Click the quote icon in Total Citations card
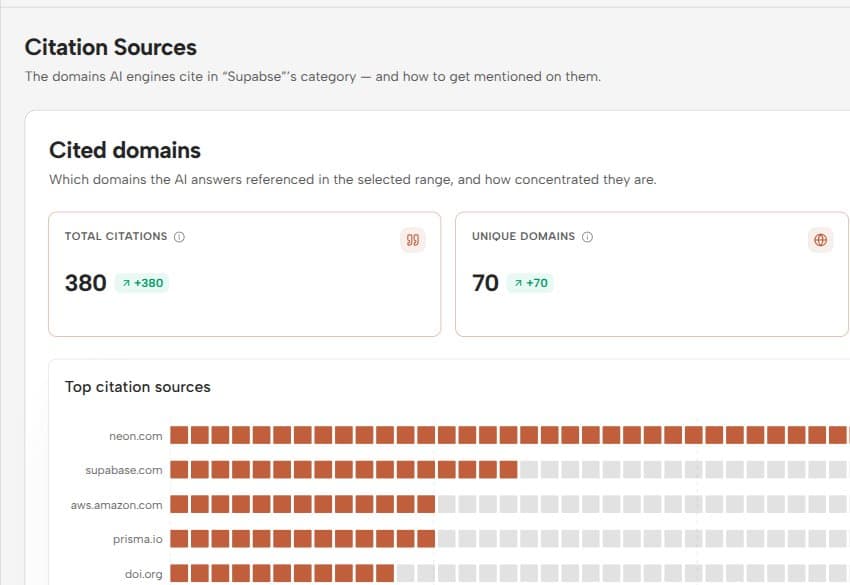This screenshot has width=850, height=585. (x=413, y=240)
